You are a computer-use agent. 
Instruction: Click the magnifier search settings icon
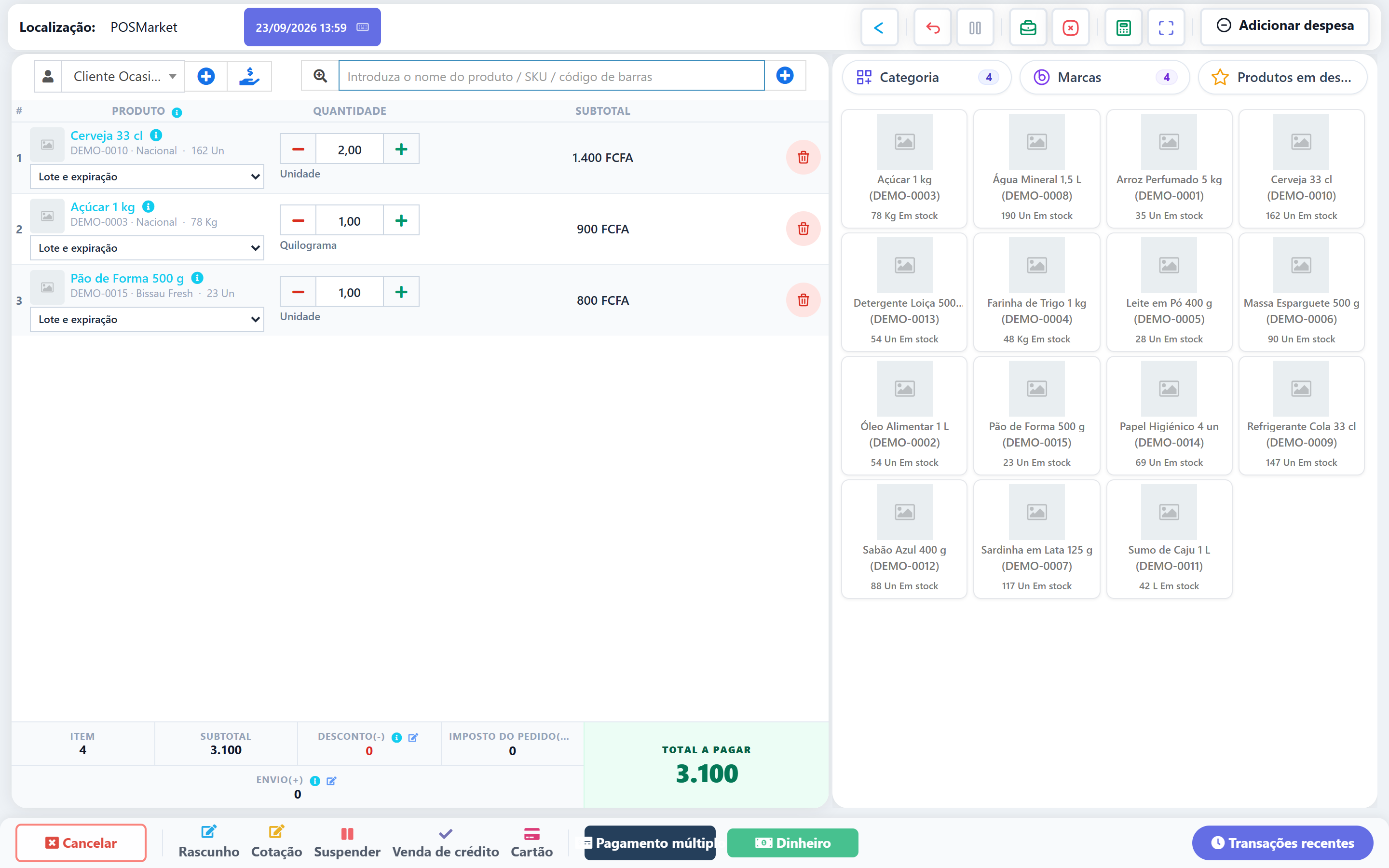[320, 76]
